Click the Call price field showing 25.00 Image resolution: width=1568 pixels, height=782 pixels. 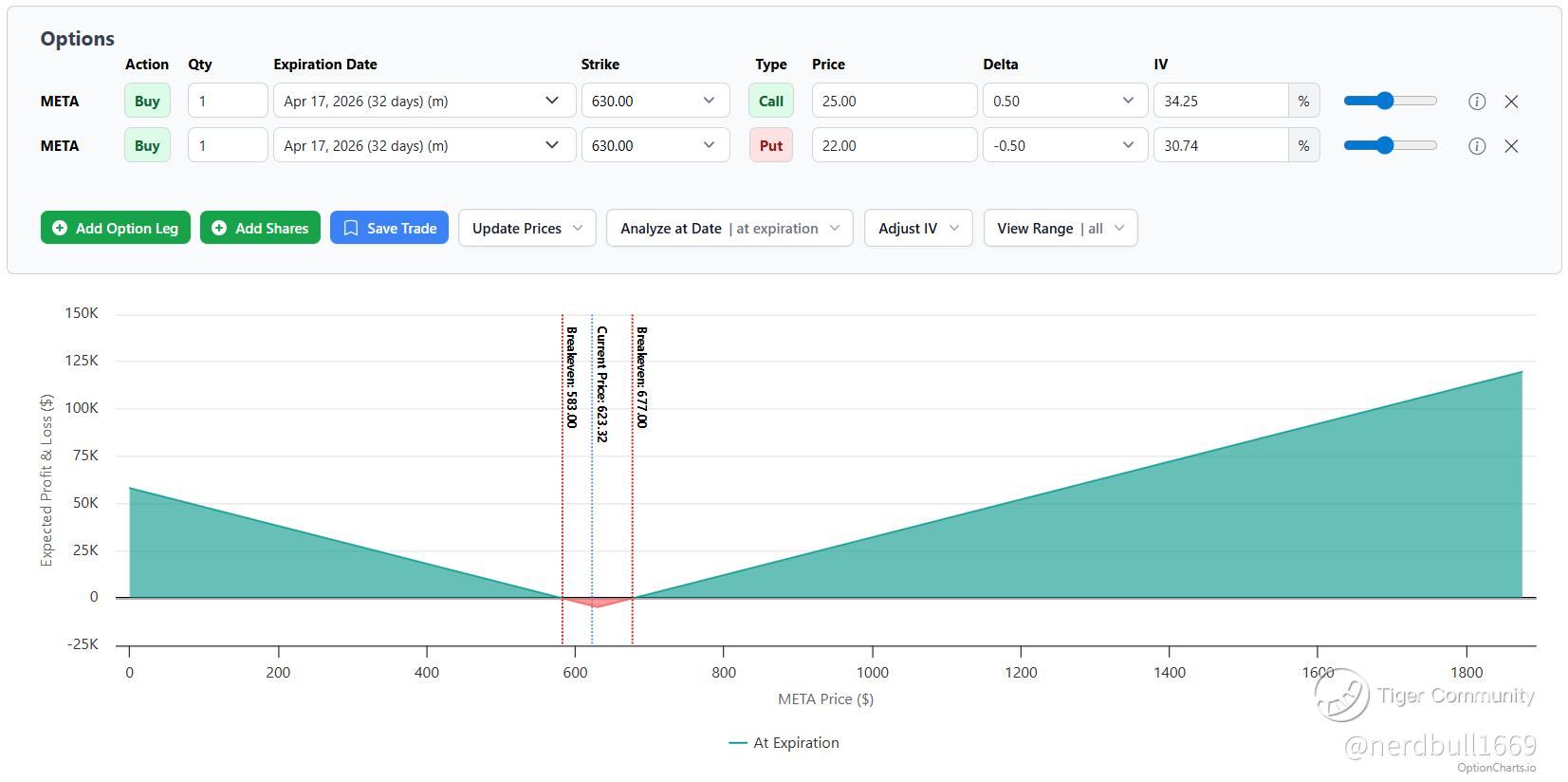coord(894,102)
